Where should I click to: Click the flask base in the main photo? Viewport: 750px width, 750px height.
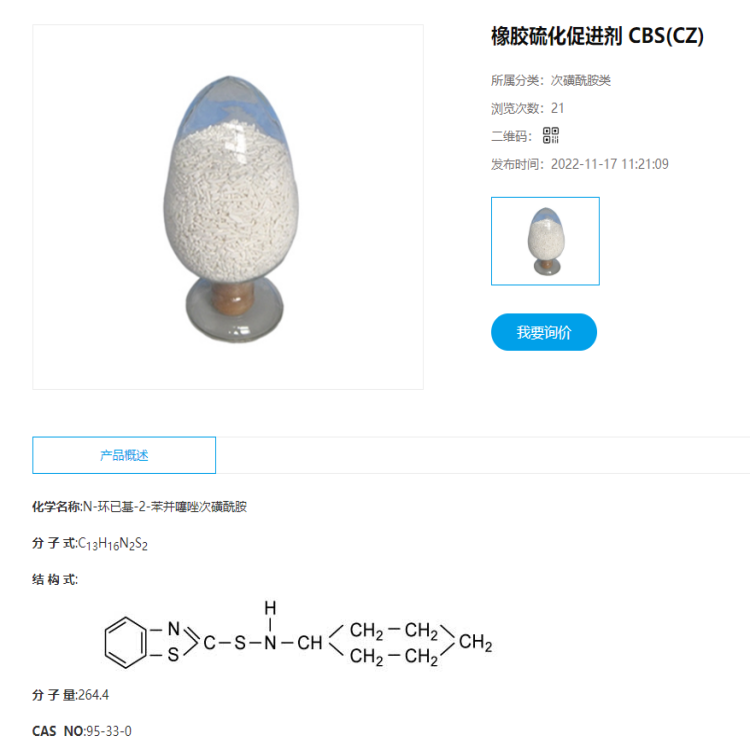[234, 311]
